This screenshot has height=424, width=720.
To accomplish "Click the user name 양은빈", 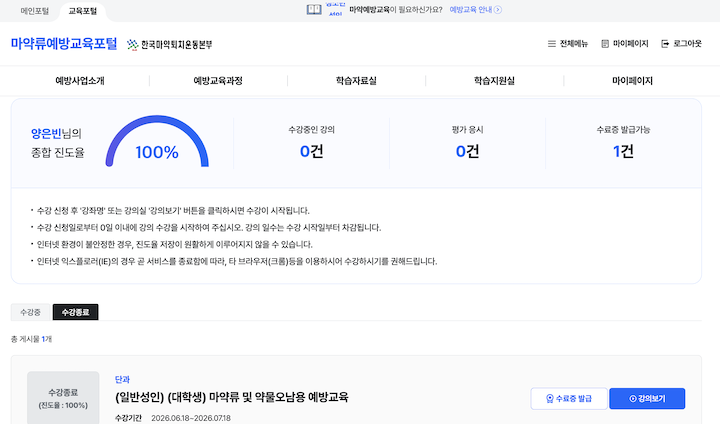I will (46, 134).
